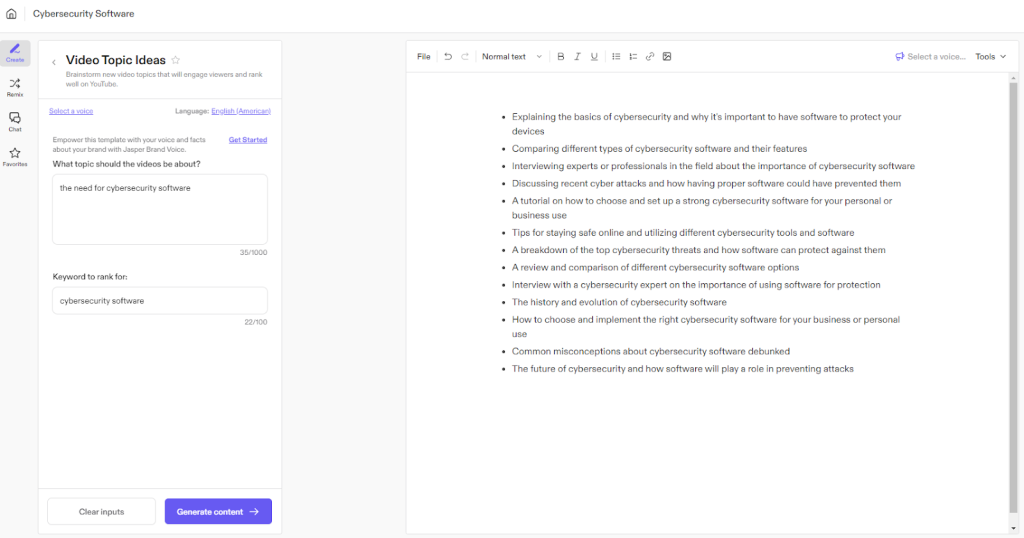This screenshot has width=1024, height=538.
Task: Open the File menu
Action: [x=424, y=57]
